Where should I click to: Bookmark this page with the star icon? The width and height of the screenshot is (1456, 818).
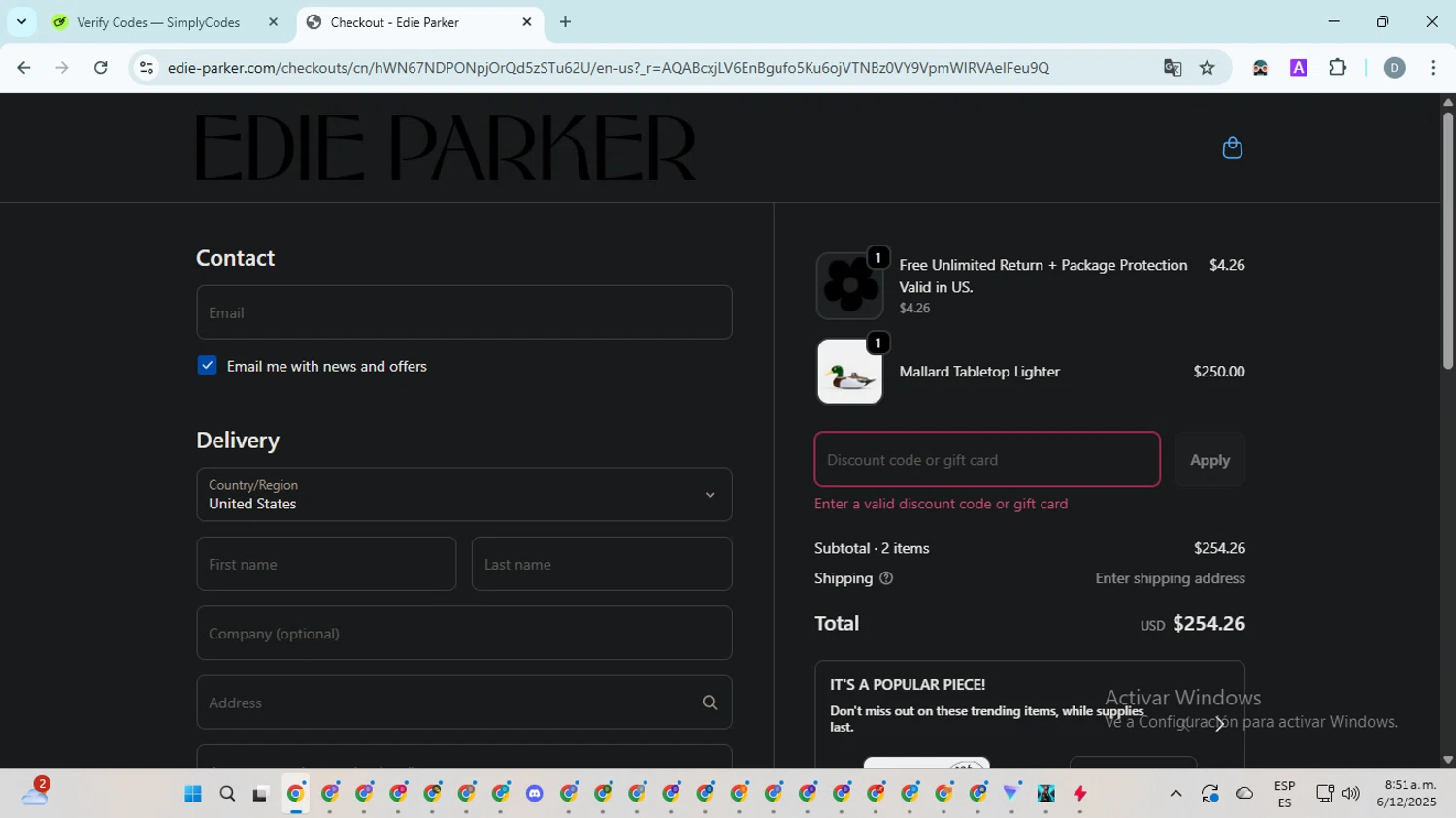pyautogui.click(x=1207, y=68)
